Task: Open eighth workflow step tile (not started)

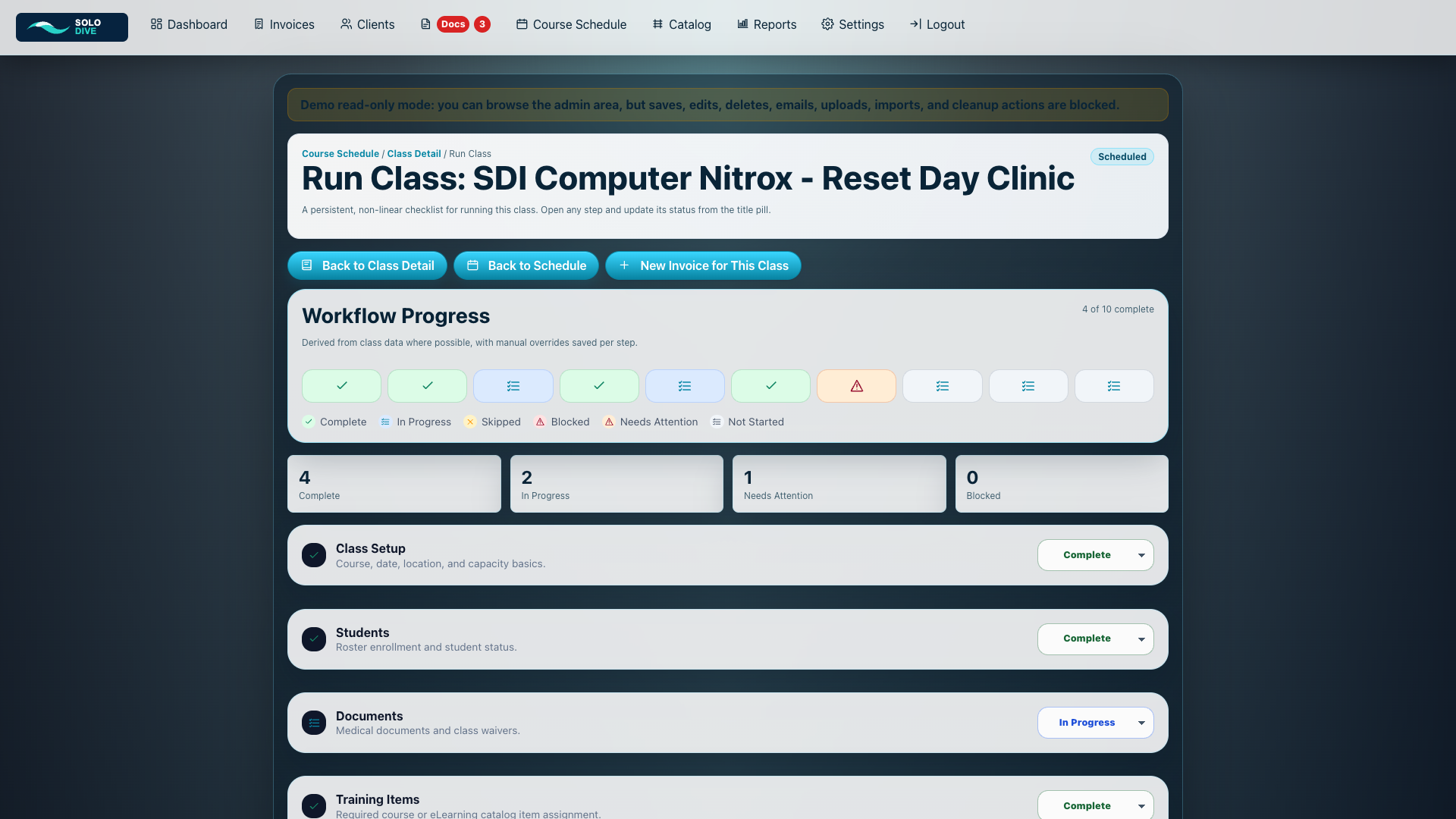Action: [943, 386]
